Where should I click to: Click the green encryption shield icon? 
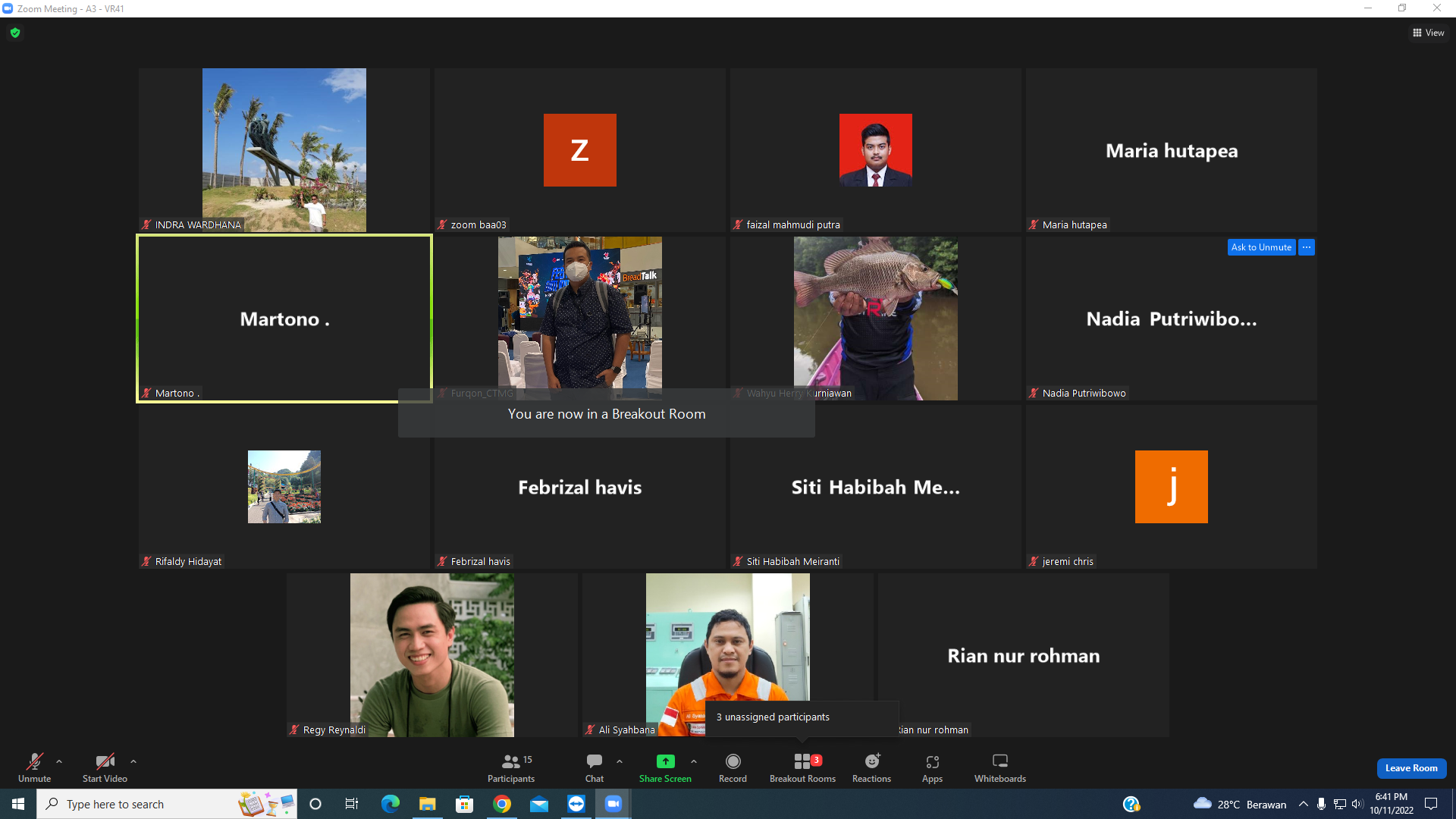15,33
